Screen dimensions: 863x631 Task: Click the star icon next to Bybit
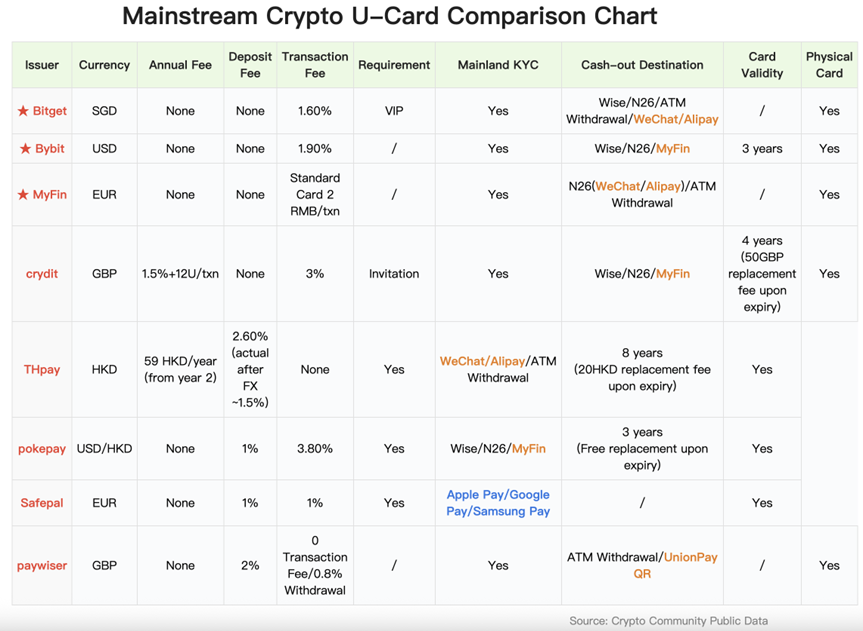pyautogui.click(x=25, y=149)
